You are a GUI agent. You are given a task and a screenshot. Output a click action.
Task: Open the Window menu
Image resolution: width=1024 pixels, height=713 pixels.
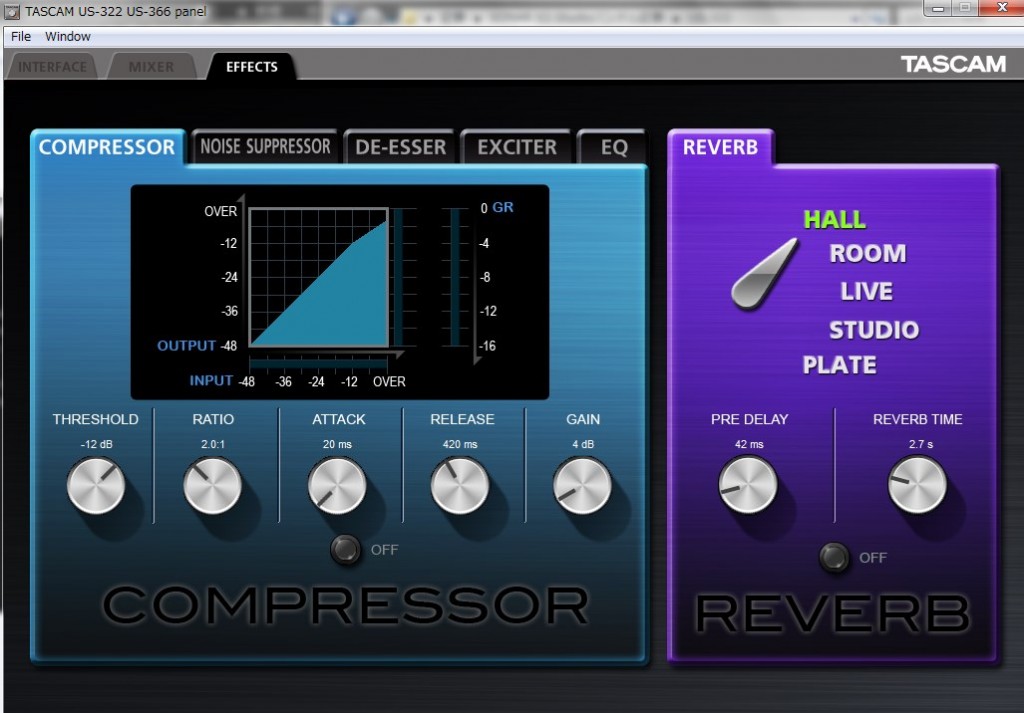coord(68,36)
